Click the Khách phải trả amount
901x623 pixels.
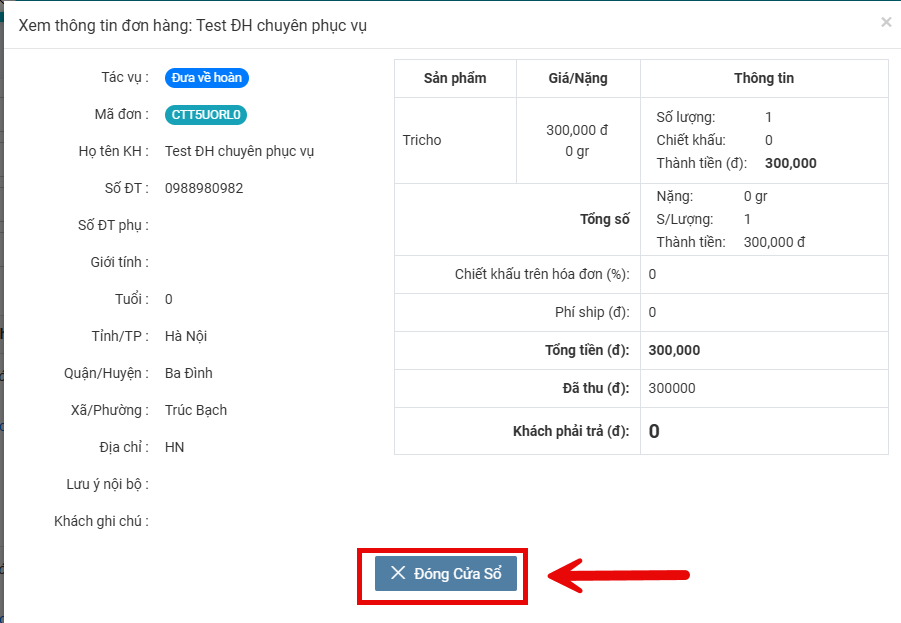[654, 431]
